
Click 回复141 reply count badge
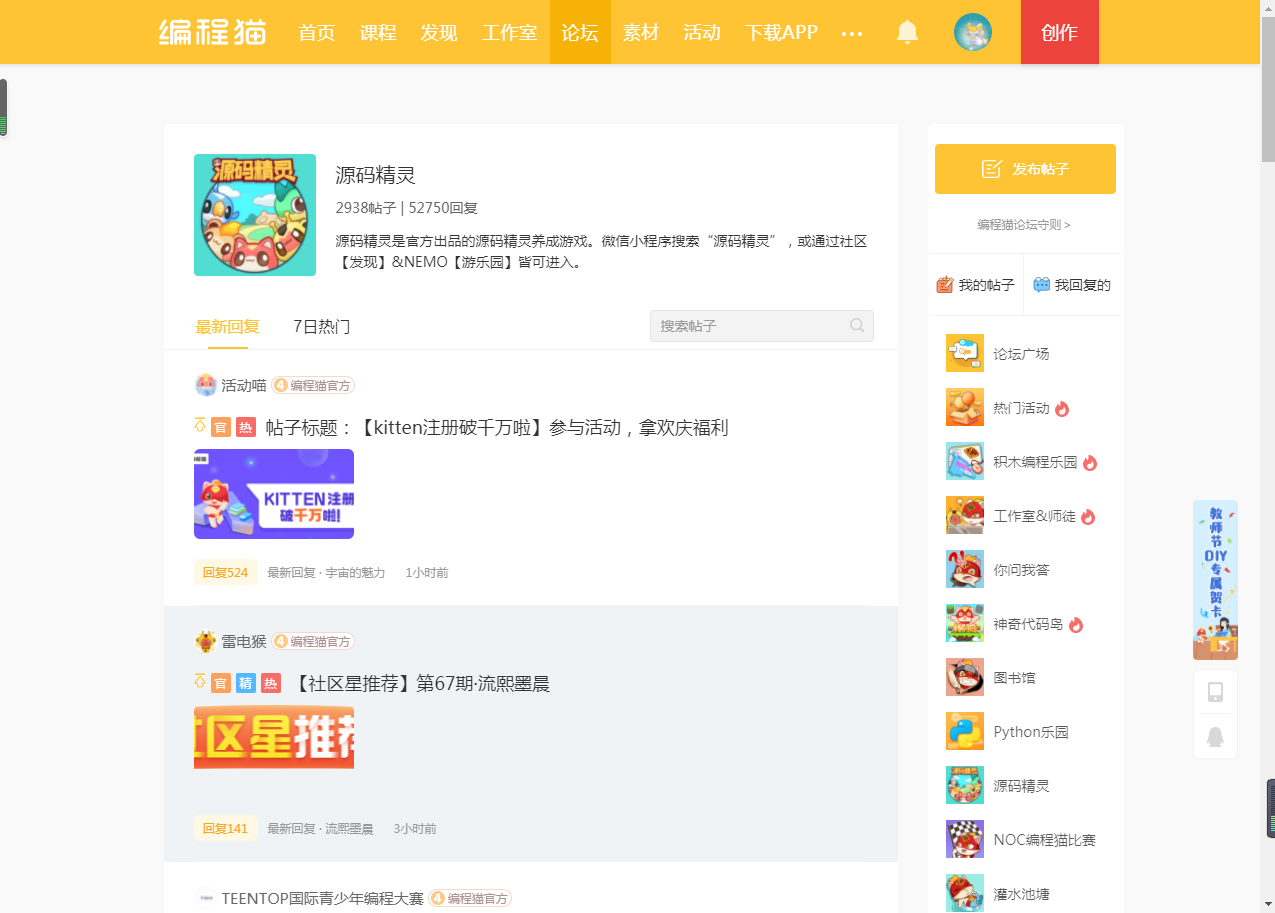(225, 828)
